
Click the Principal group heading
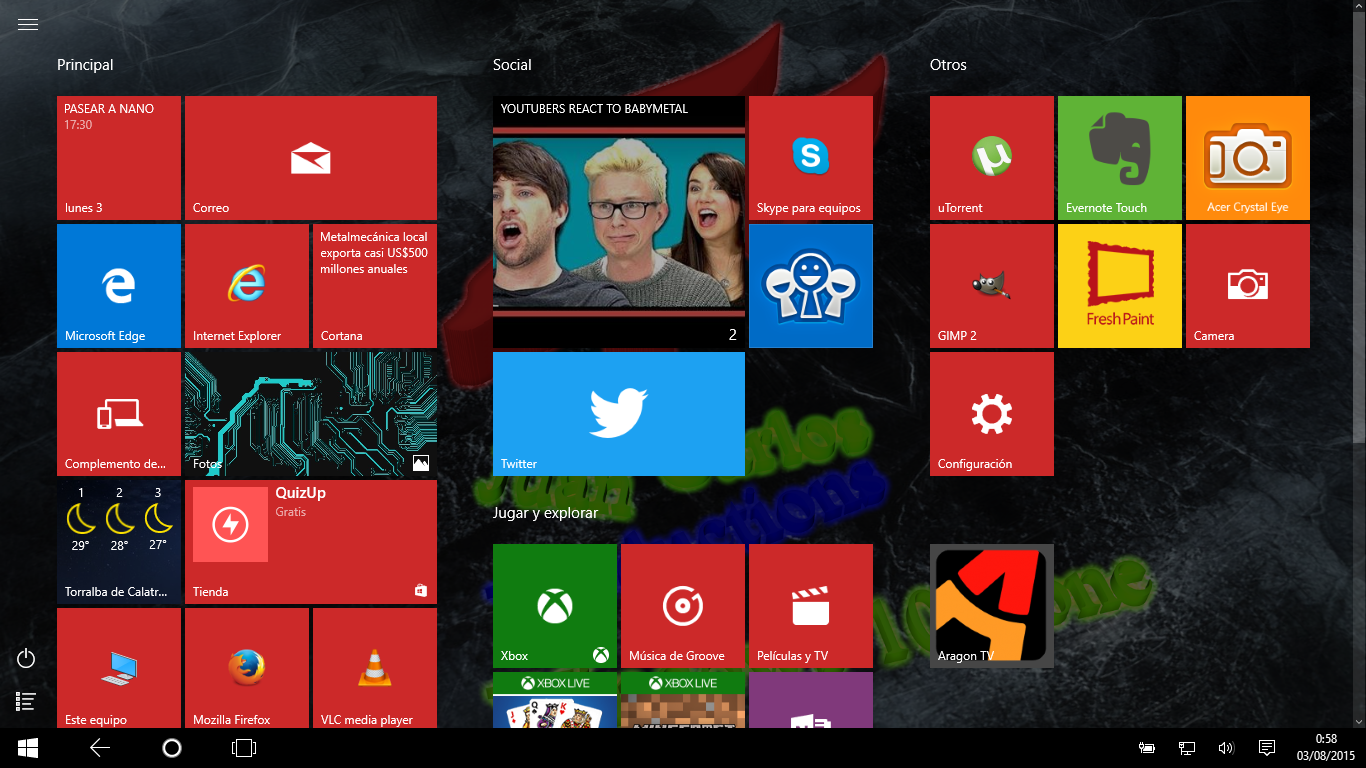click(x=85, y=65)
